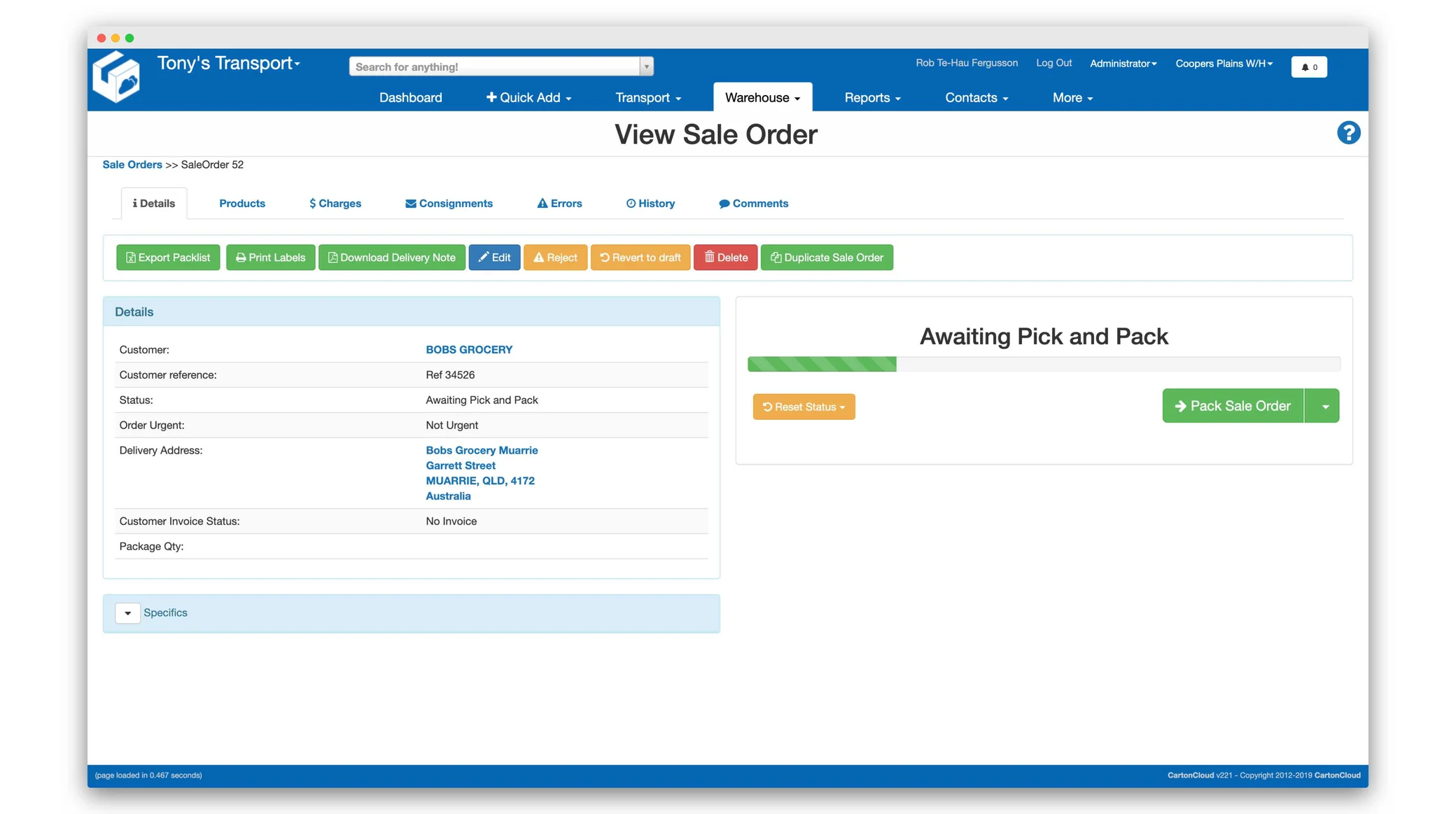Open the blue help question mark icon
Image resolution: width=1456 pixels, height=814 pixels.
(x=1348, y=133)
